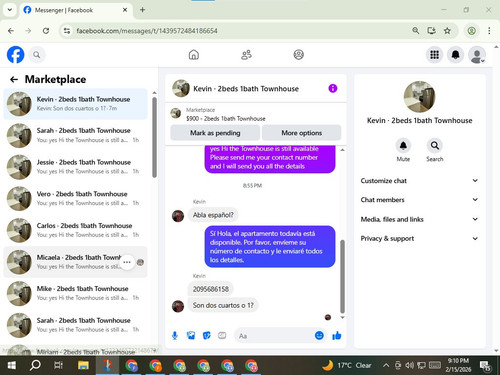Open emoji picker in message box

point(319,336)
